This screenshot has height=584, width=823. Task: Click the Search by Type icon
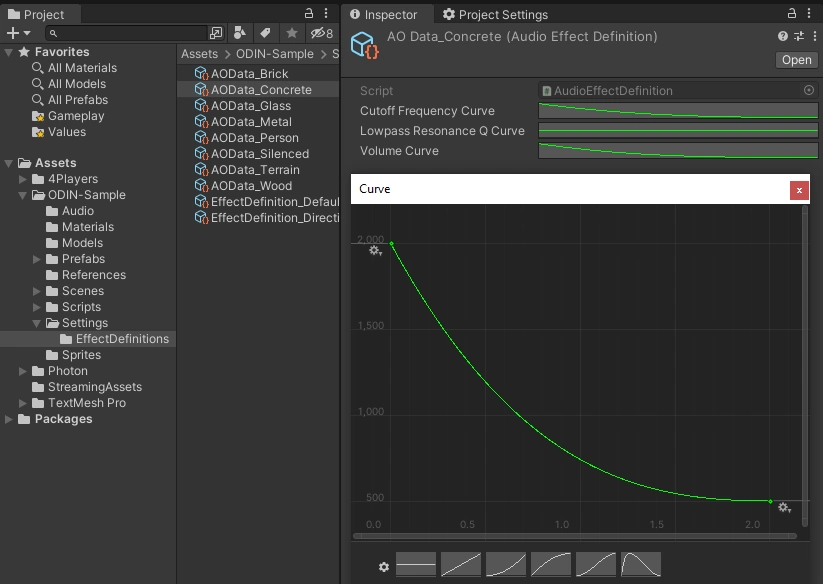tap(240, 33)
